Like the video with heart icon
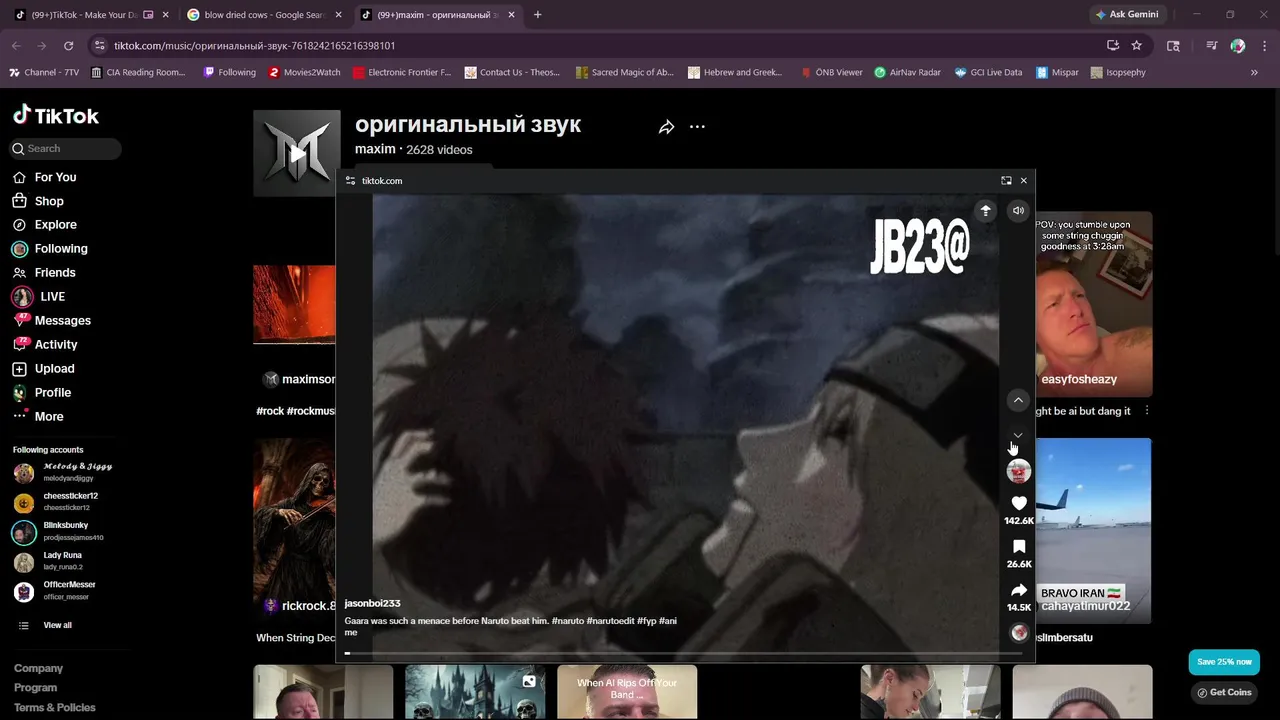The height and width of the screenshot is (720, 1280). coord(1019,503)
